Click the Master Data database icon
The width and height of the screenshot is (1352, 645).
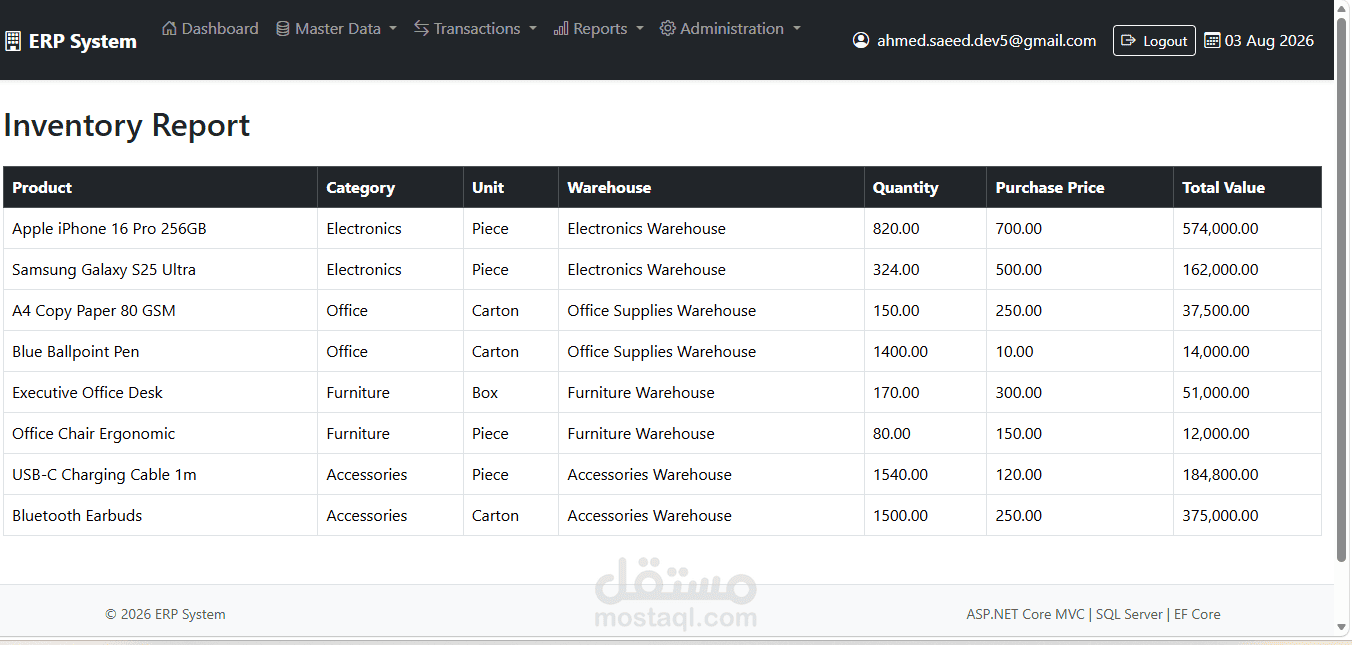283,28
